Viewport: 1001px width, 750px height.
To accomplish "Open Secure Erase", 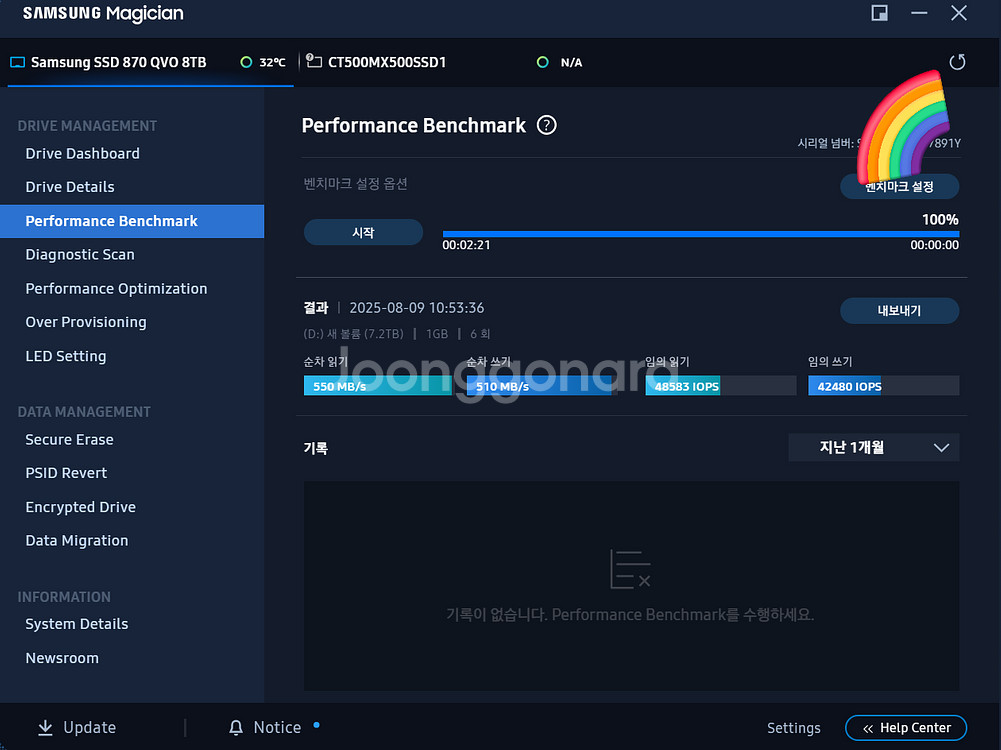I will (x=69, y=440).
